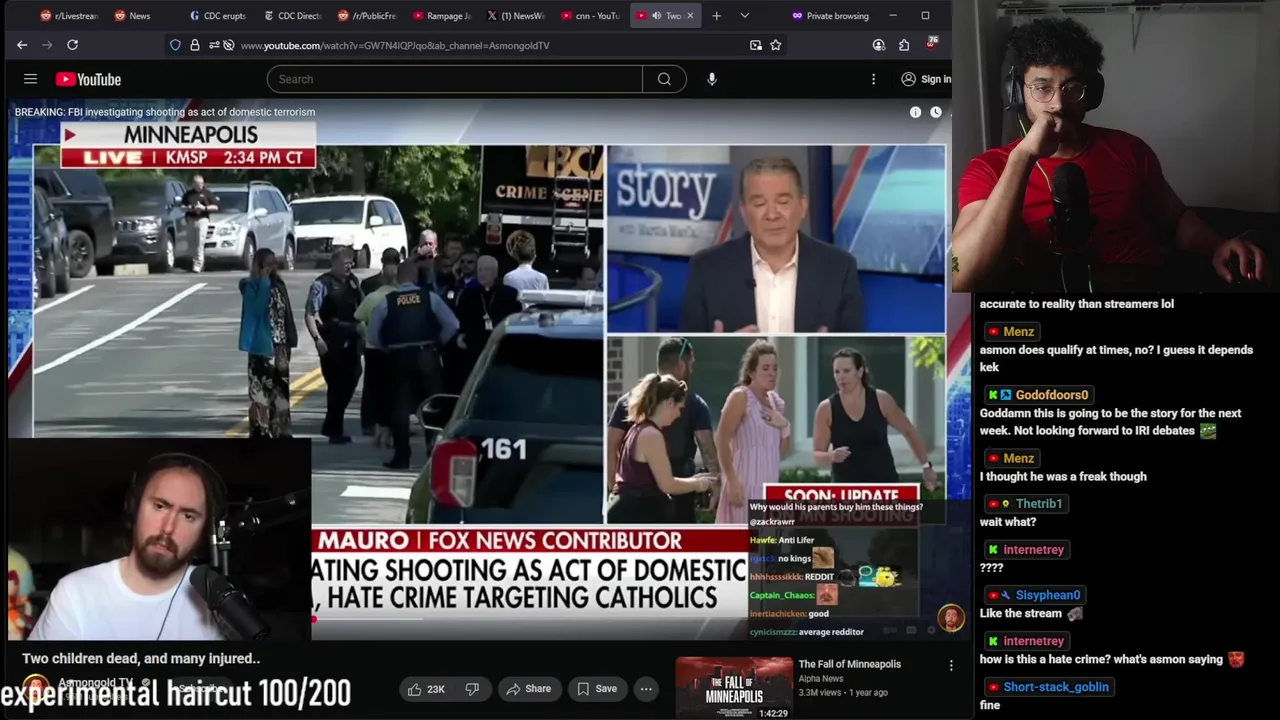Open Alpha News channel link
1280x720 pixels.
pos(821,679)
